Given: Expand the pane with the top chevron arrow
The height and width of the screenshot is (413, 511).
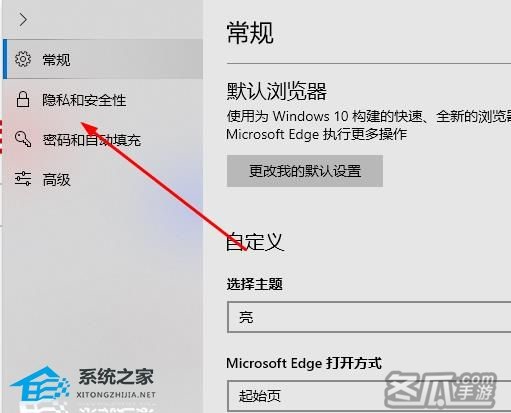Looking at the screenshot, I should 23,20.
